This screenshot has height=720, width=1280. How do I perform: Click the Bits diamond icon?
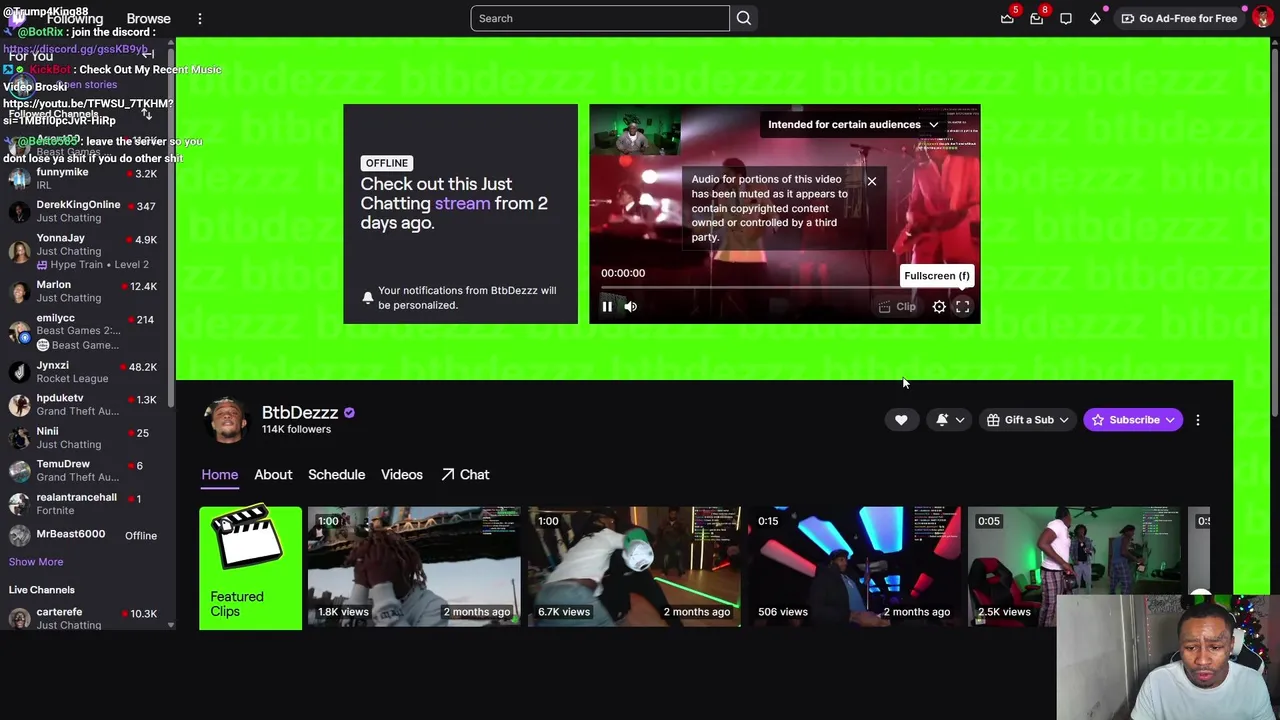(1095, 18)
